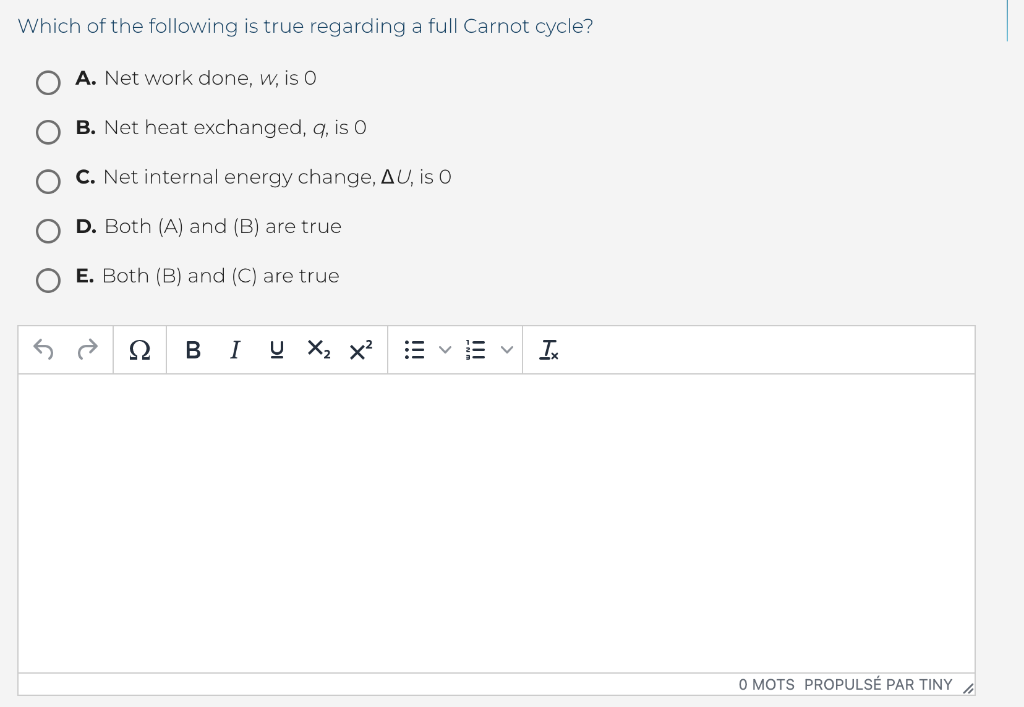Click the Redo icon in the editor toolbar
1024x707 pixels.
pos(87,349)
